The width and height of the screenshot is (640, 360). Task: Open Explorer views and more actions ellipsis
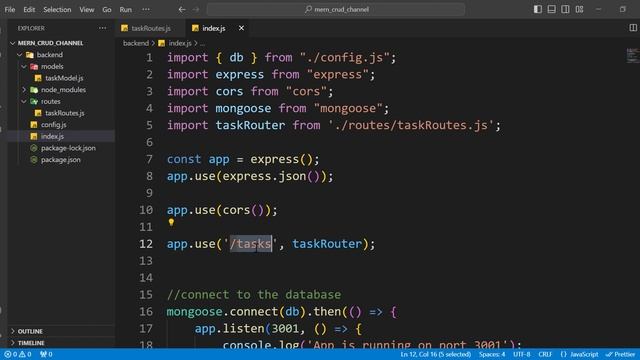pyautogui.click(x=102, y=28)
